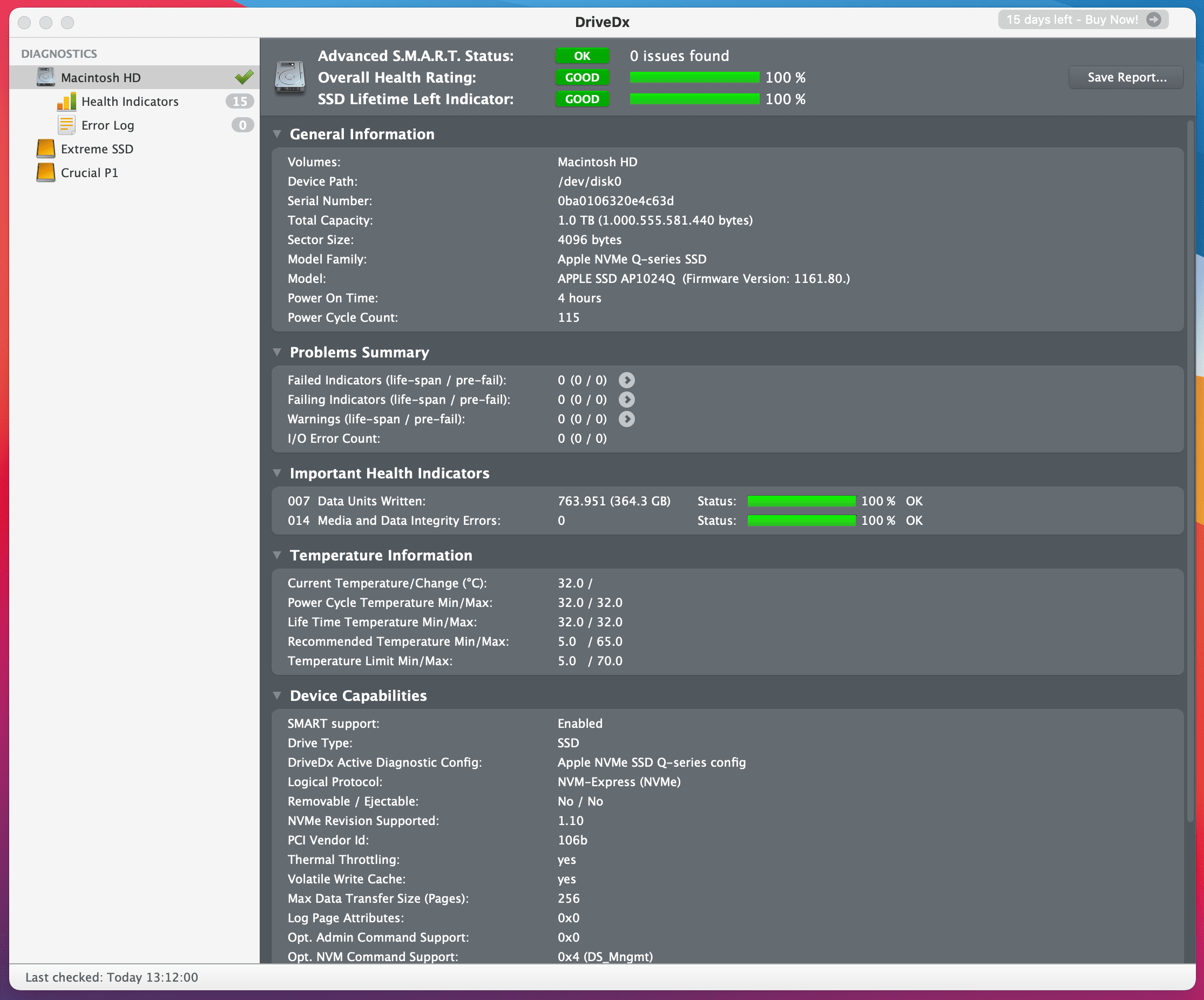Click the GOOD badge for SSD Lifetime Left
The image size is (1204, 1000).
coord(582,99)
